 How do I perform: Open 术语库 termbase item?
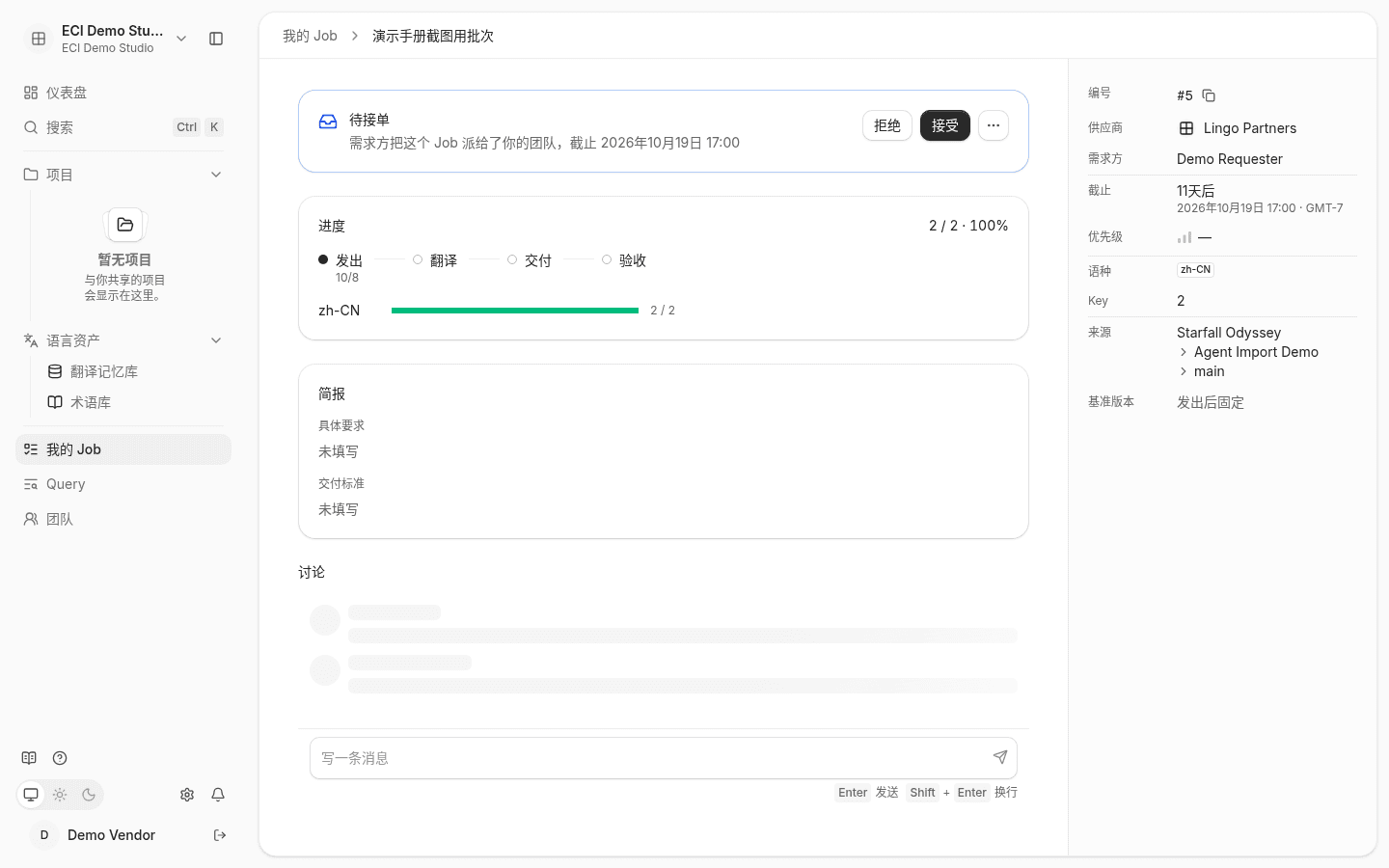tap(135, 402)
